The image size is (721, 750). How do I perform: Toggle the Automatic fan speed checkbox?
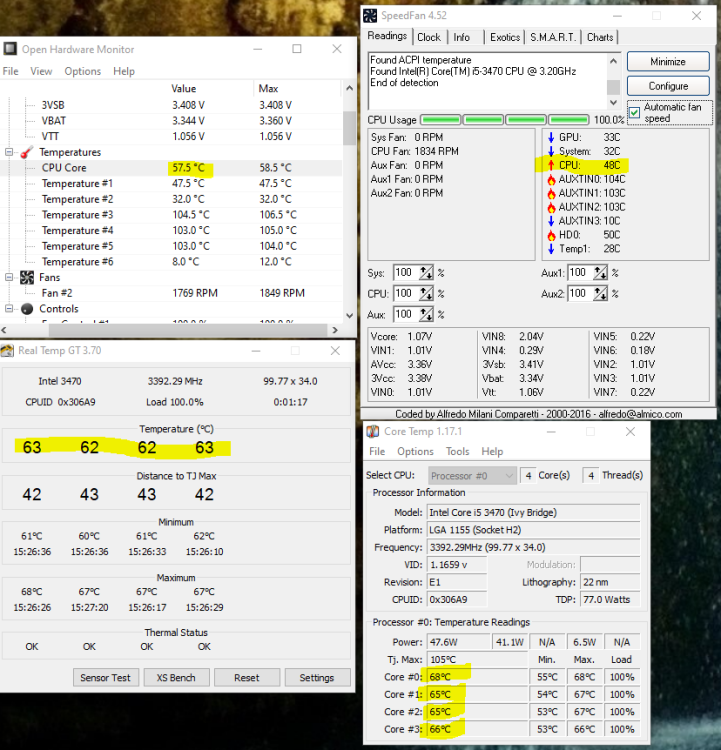tap(634, 111)
